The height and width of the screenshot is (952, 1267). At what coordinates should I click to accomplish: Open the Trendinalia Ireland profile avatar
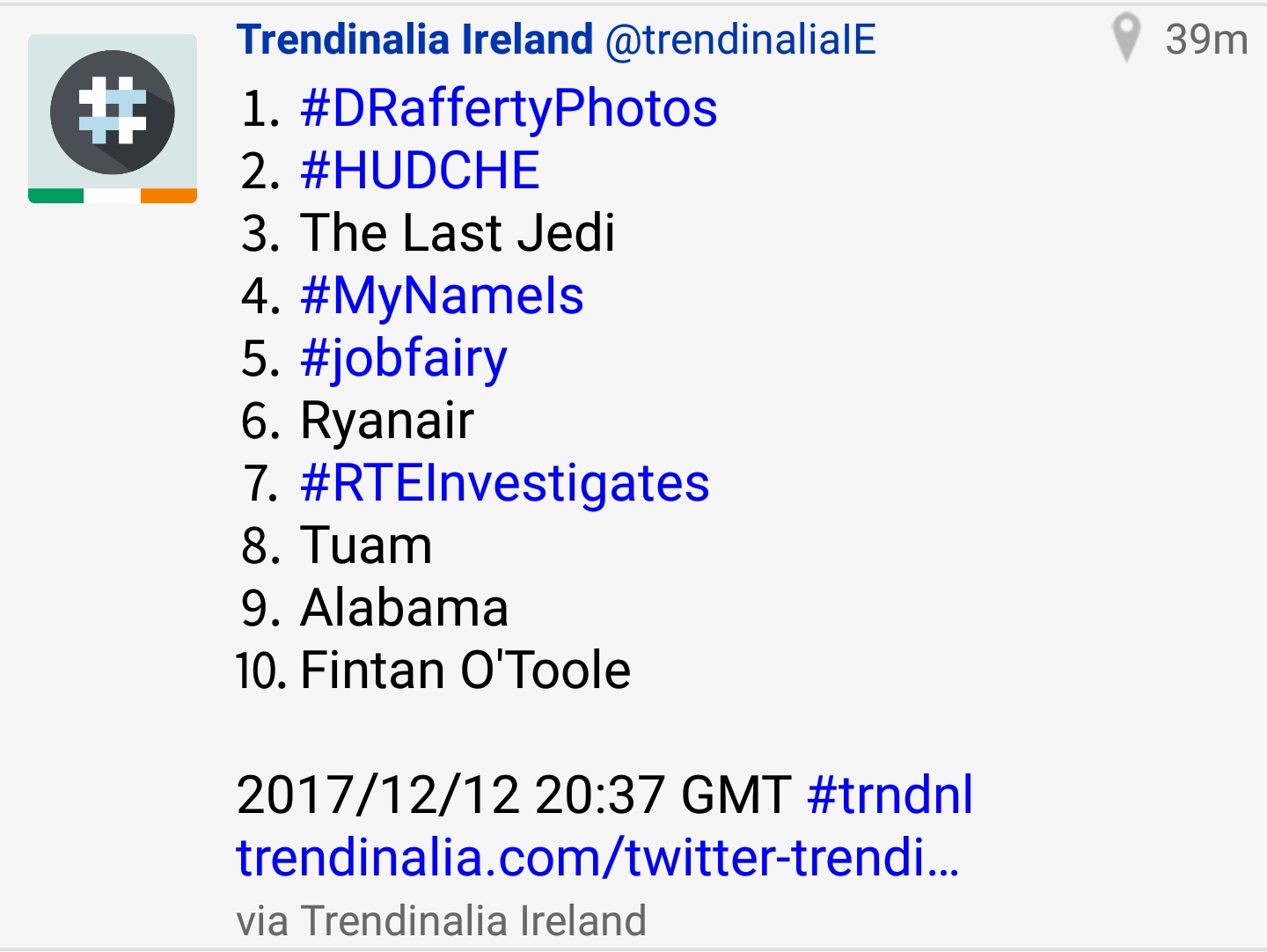coord(113,119)
